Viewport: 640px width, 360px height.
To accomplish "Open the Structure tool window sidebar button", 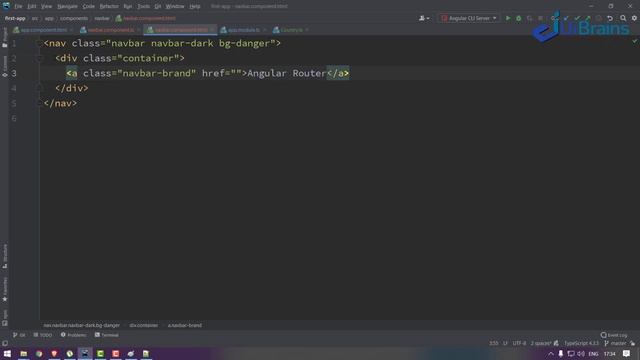I will click(5, 256).
